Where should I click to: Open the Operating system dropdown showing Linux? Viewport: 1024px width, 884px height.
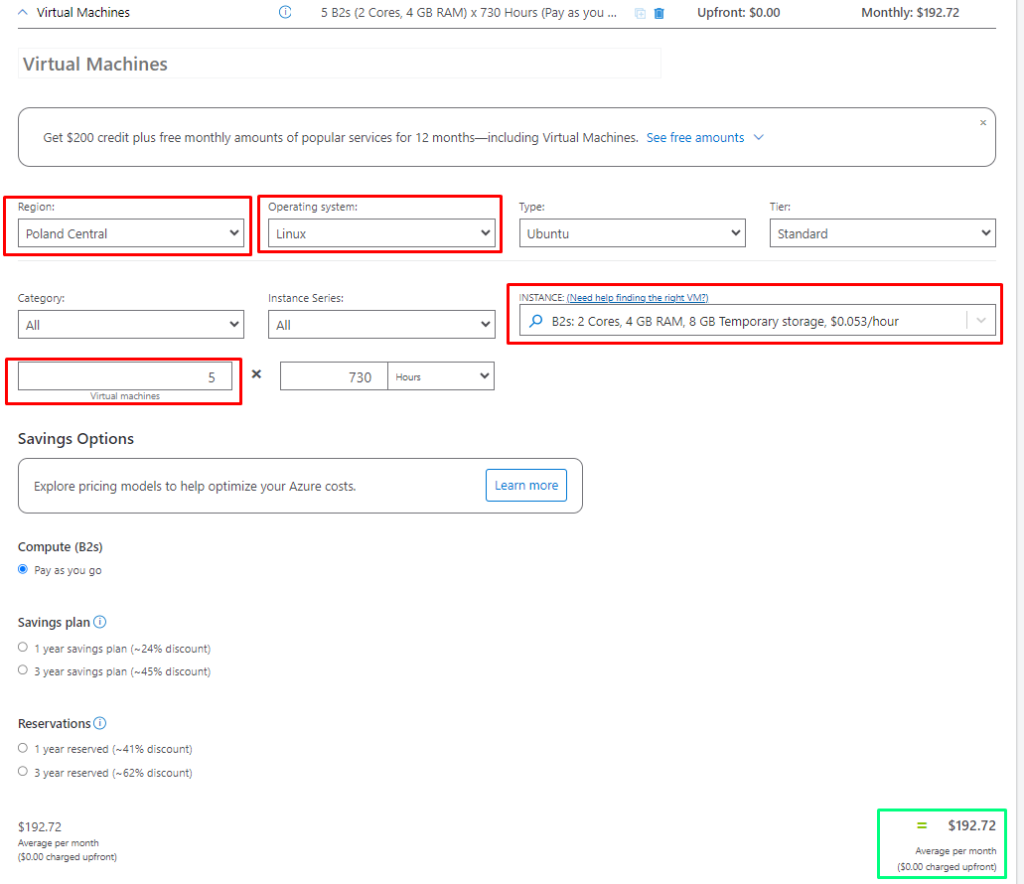tap(381, 233)
